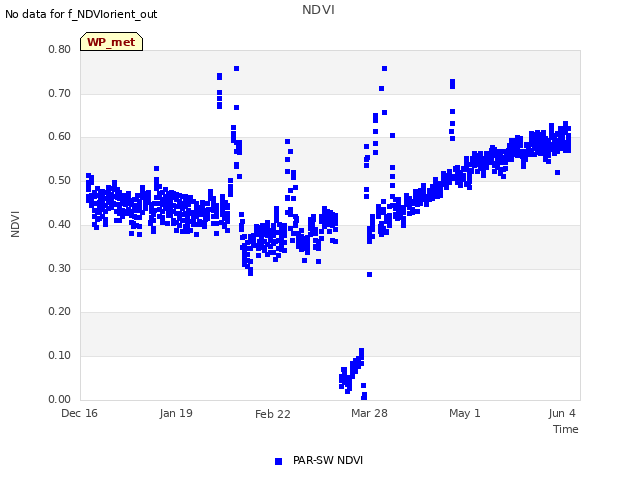Click the Dec 16 date tick label

pyautogui.click(x=80, y=413)
